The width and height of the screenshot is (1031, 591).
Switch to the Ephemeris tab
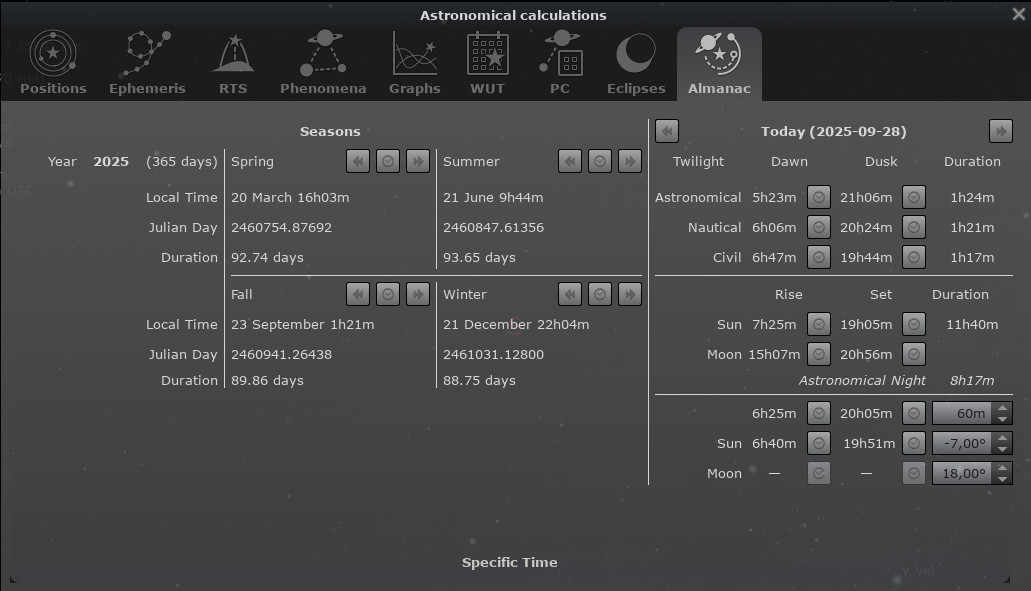point(147,64)
